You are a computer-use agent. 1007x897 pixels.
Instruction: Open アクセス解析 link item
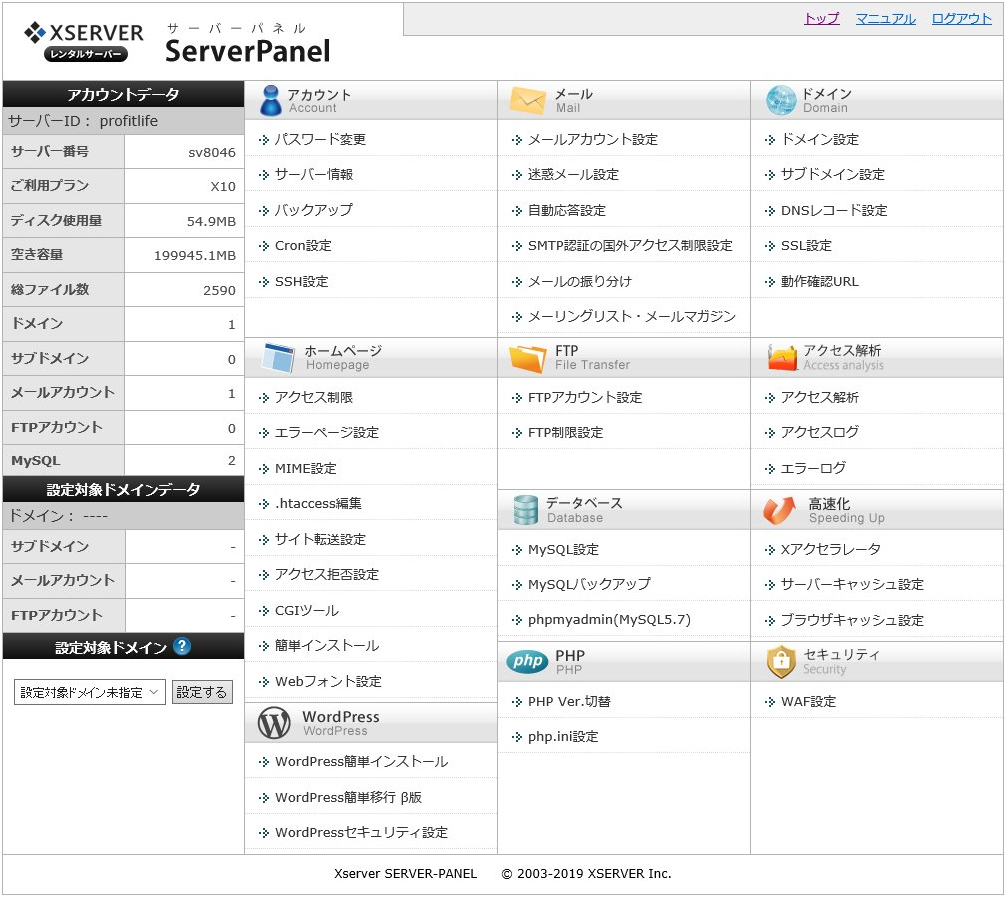819,397
